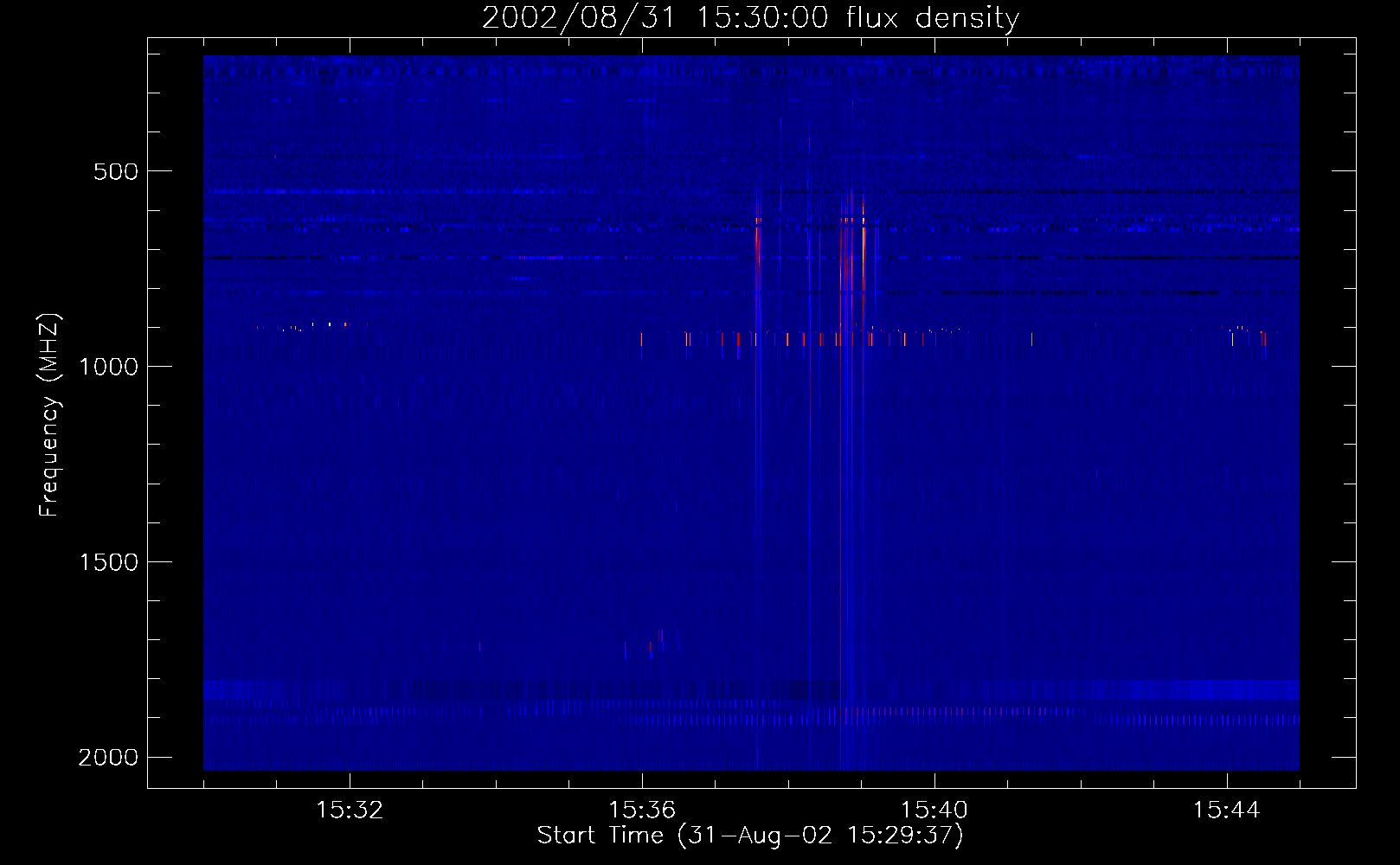Click the 15:44 time tick label
The image size is (1400, 865).
tap(1227, 811)
